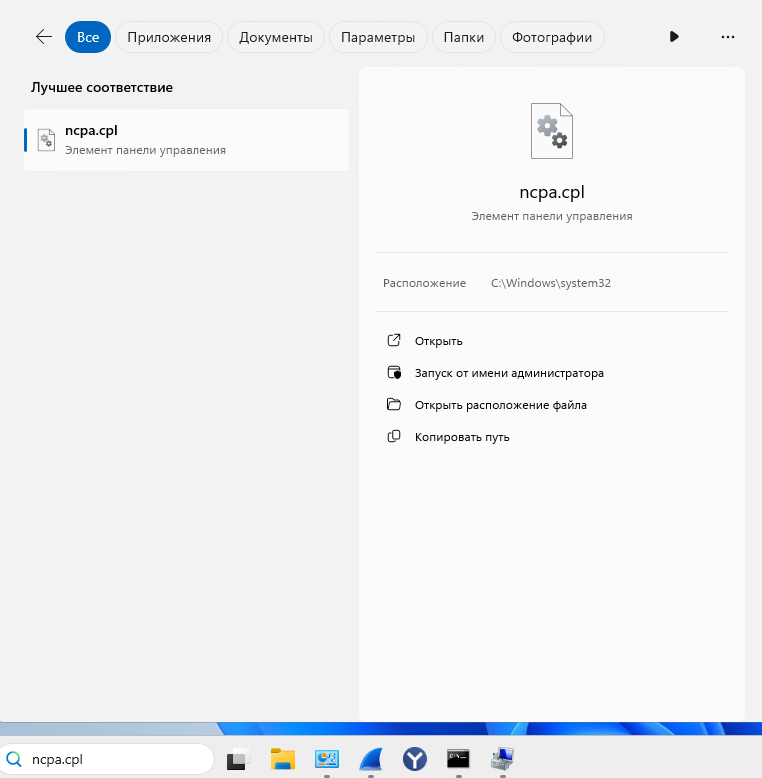Open the Command Prompt taskbar icon
Screen dimensions: 762x778
[458, 759]
